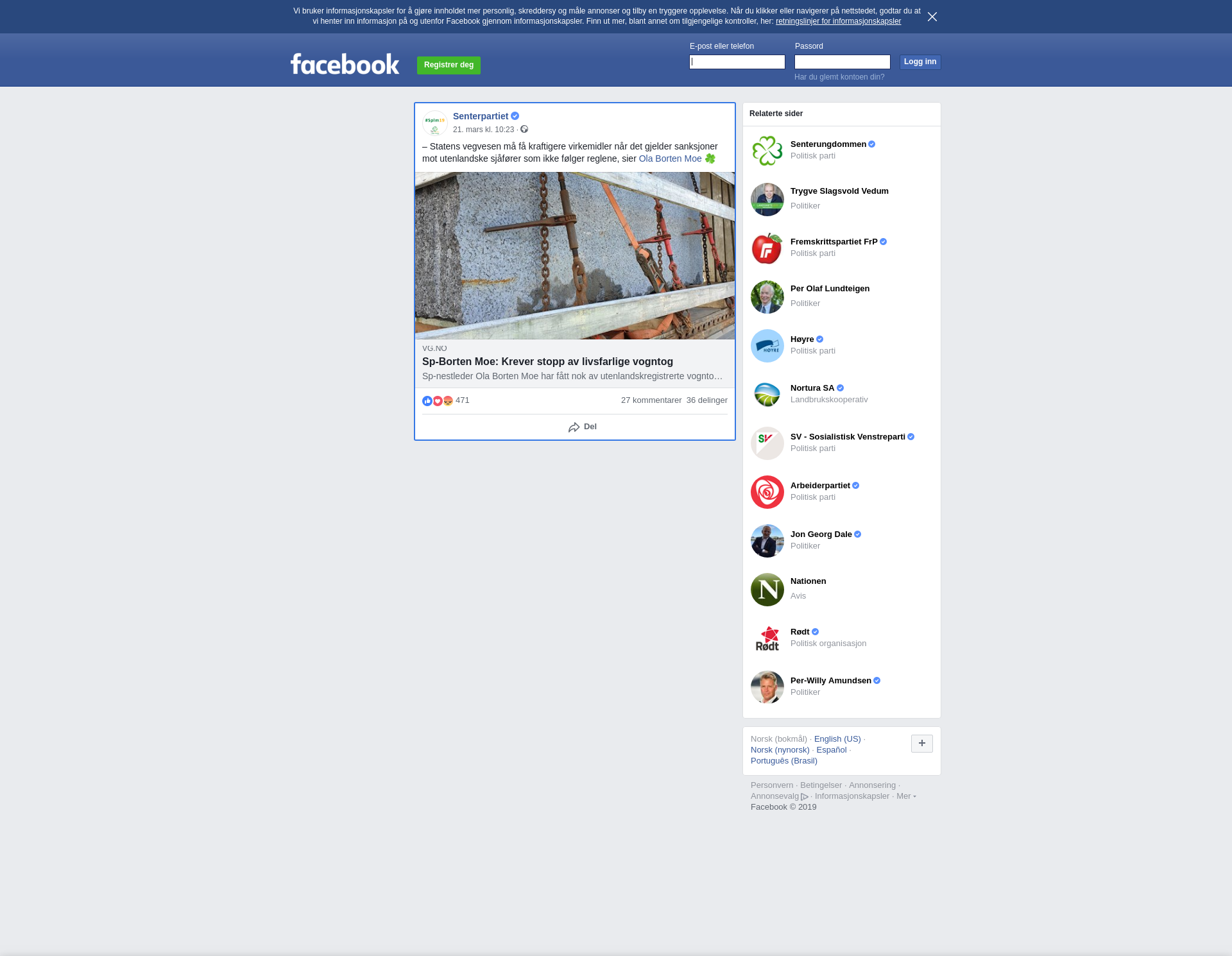1232x956 pixels.
Task: Click the Del share button
Action: (583, 427)
